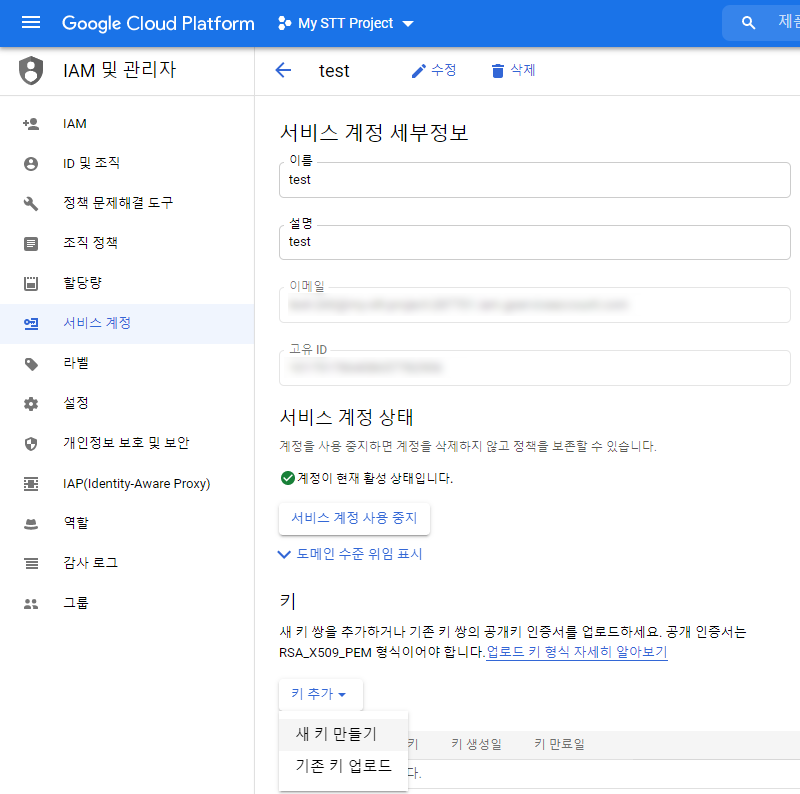800x794 pixels.
Task: Click the IAP Identity-Aware Proxy icon
Action: tap(31, 483)
